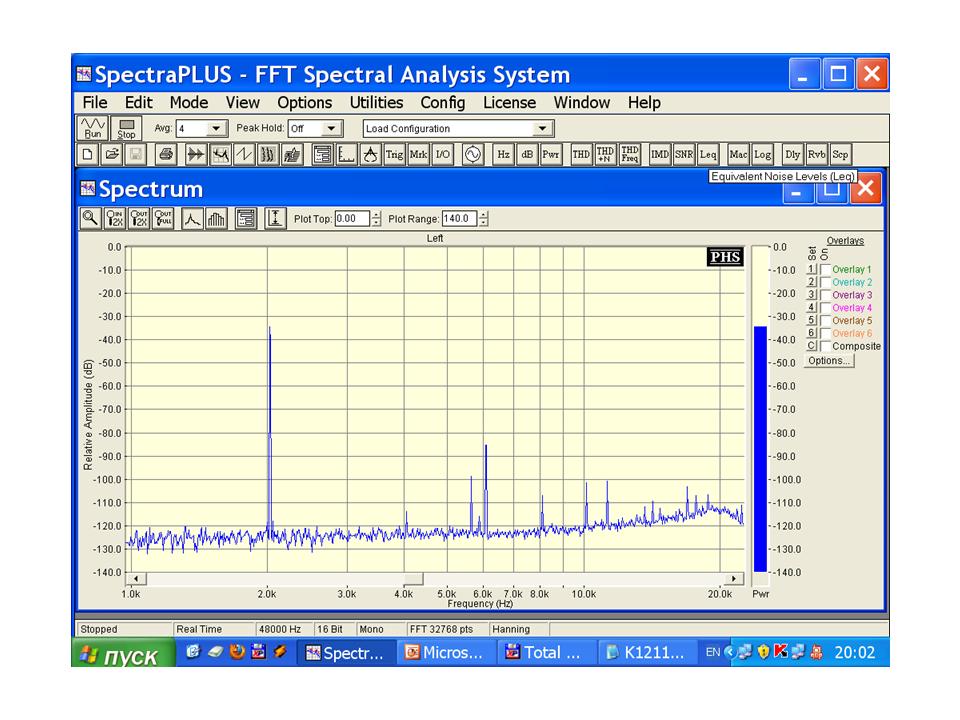
Task: Click the Stop button in toolbar
Action: click(x=126, y=129)
